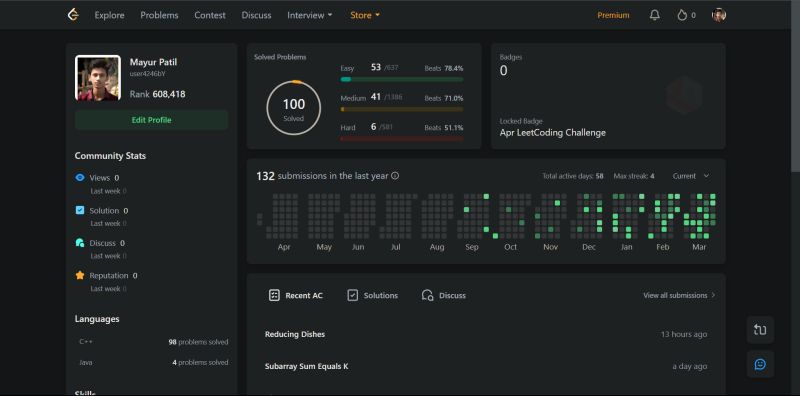Switch to the Solutions tab
800x396 pixels.
click(372, 295)
